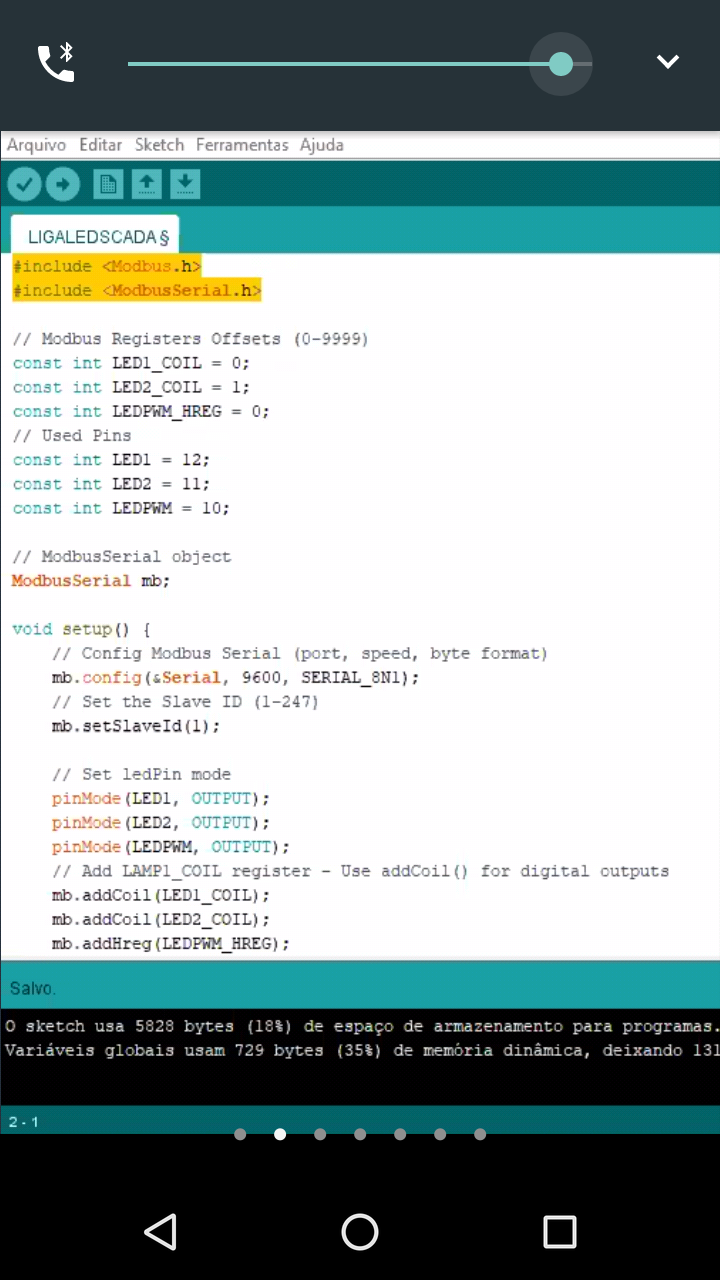Expand the volume panel chevron
The height and width of the screenshot is (1280, 720).
[667, 62]
